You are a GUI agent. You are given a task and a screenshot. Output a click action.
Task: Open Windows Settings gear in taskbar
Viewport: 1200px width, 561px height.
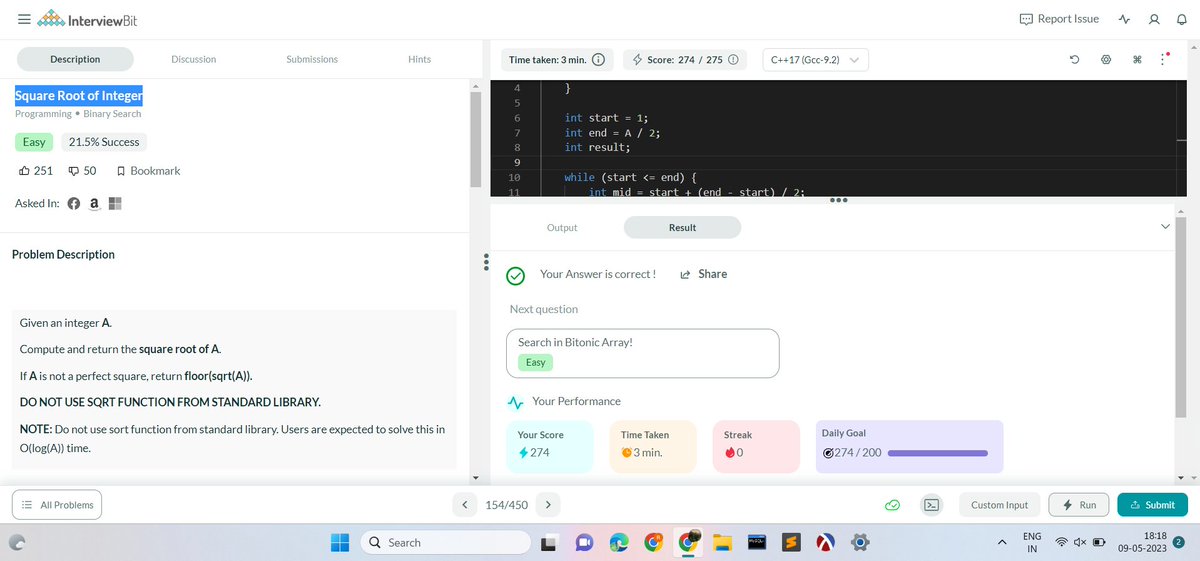(x=858, y=542)
